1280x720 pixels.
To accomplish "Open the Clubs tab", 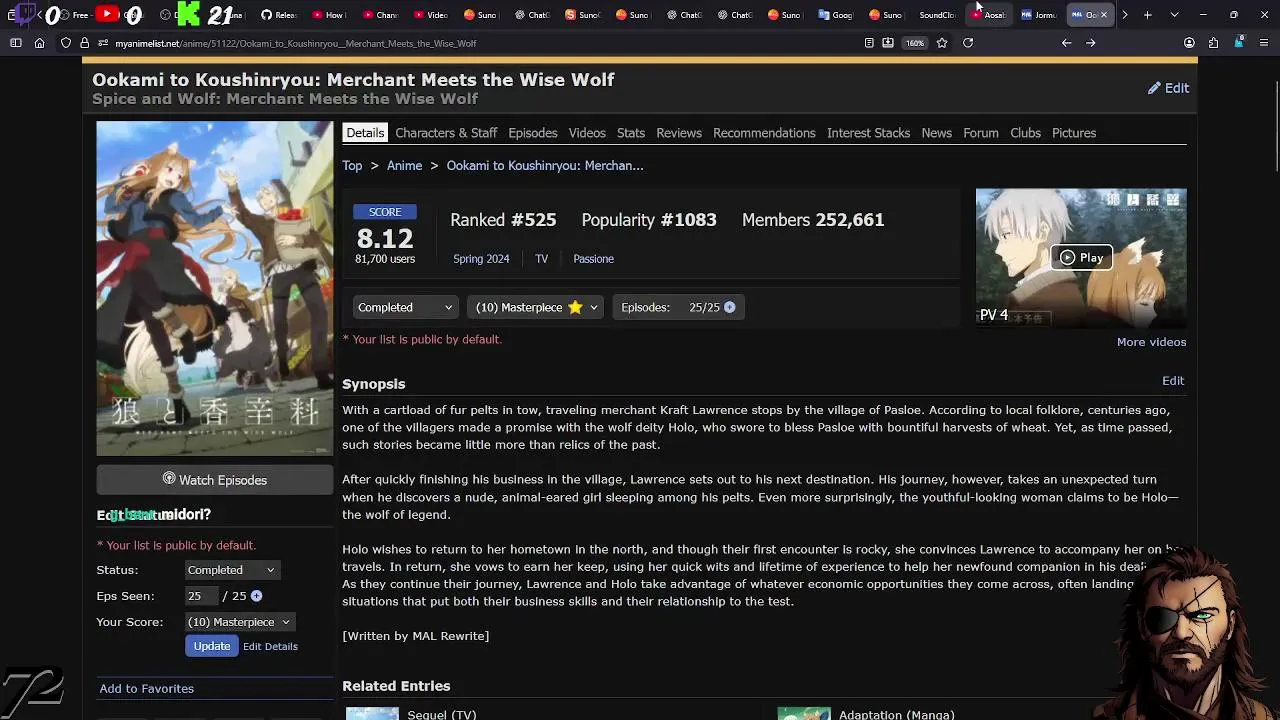I will (1025, 133).
